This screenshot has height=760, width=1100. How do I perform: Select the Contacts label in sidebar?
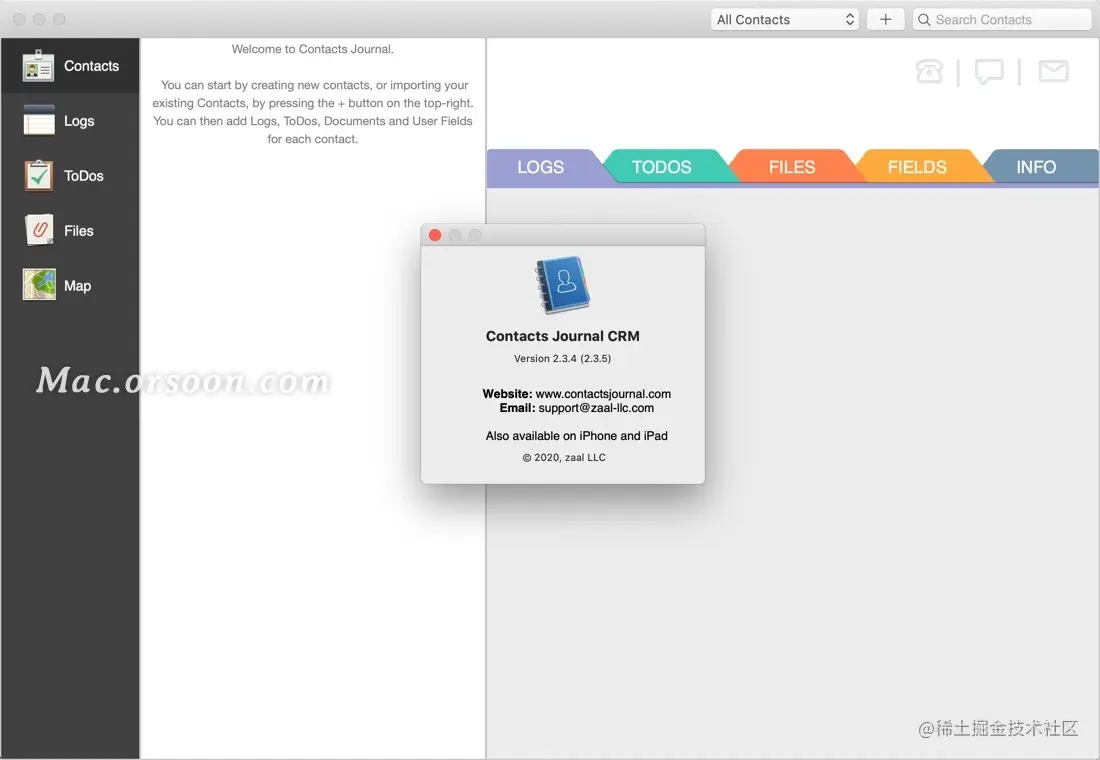(x=91, y=66)
